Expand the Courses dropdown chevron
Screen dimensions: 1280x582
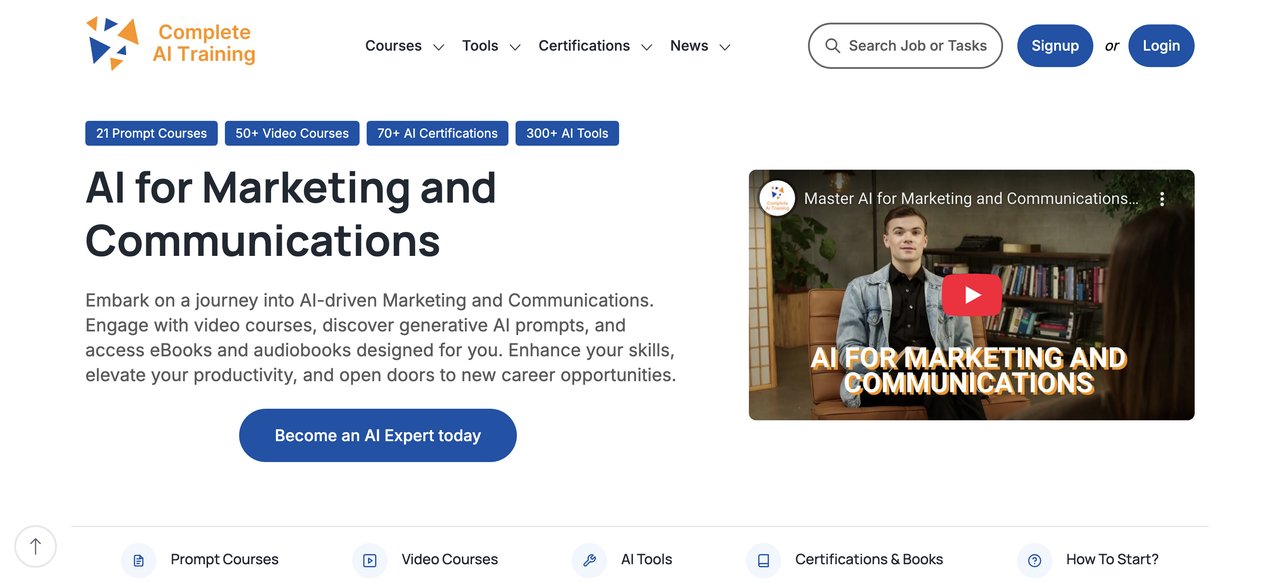pyautogui.click(x=438, y=47)
